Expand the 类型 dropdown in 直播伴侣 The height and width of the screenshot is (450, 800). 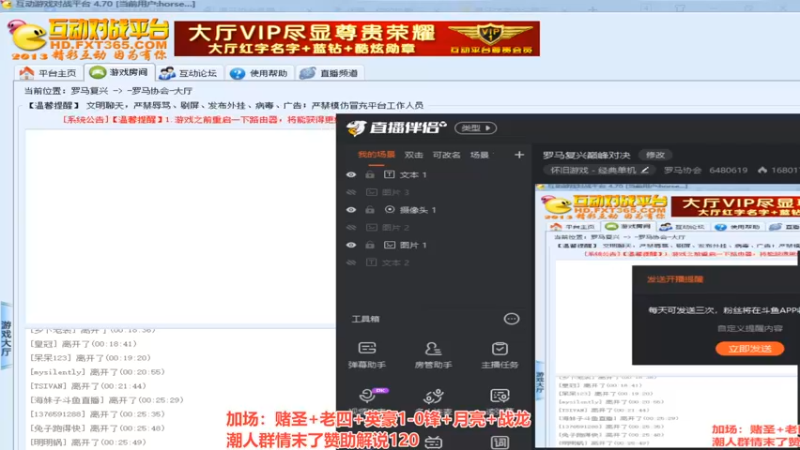coord(476,128)
